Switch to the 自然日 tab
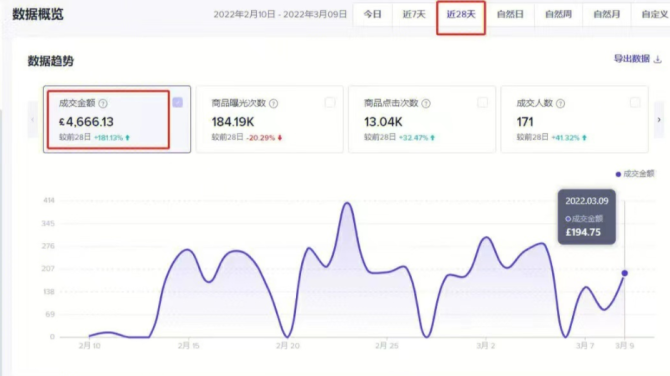The image size is (670, 376). [x=510, y=14]
